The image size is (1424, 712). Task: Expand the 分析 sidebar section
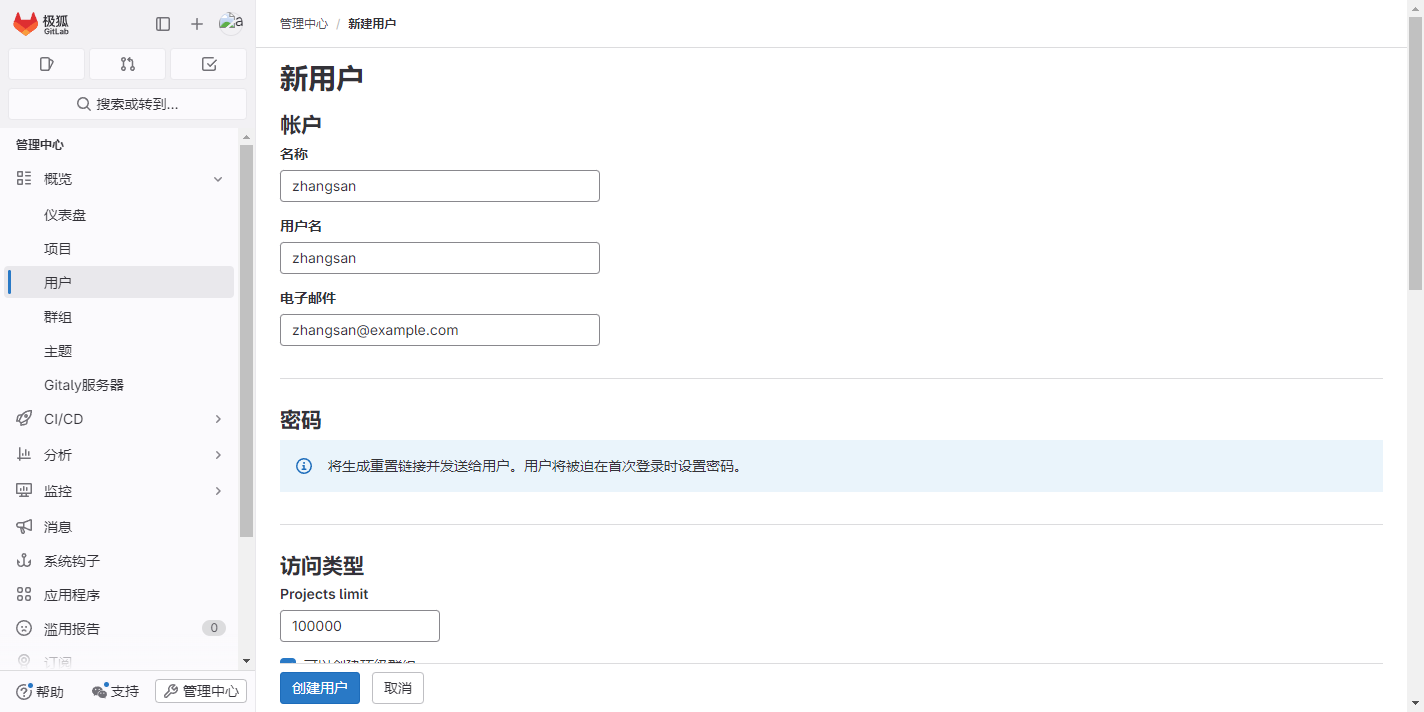click(218, 455)
